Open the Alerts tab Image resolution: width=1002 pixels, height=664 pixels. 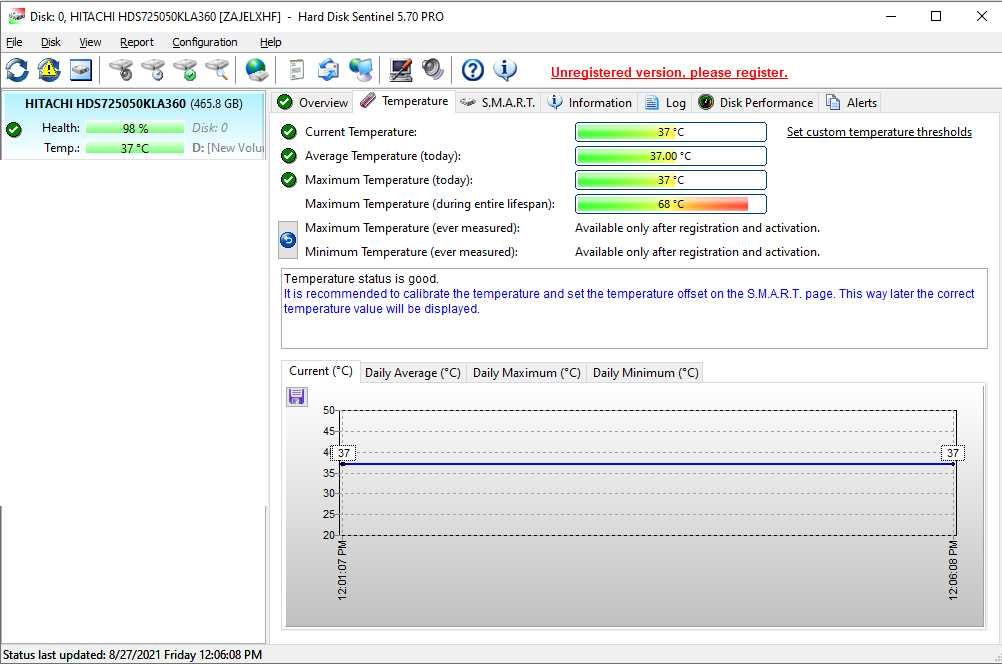tap(851, 103)
